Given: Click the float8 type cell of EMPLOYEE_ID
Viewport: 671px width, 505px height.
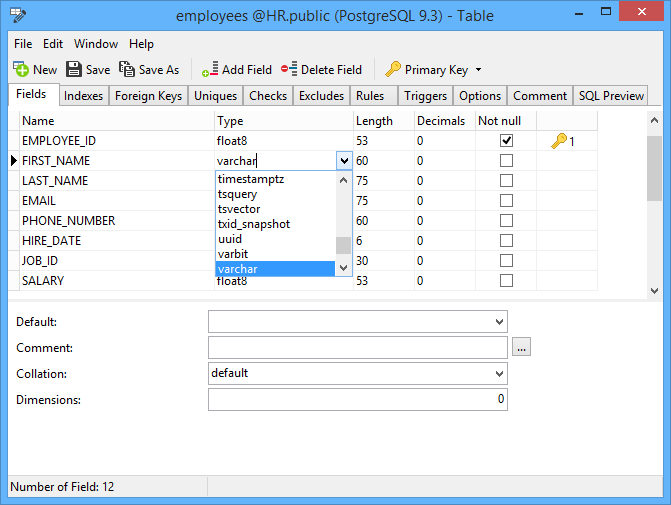Looking at the screenshot, I should click(284, 141).
